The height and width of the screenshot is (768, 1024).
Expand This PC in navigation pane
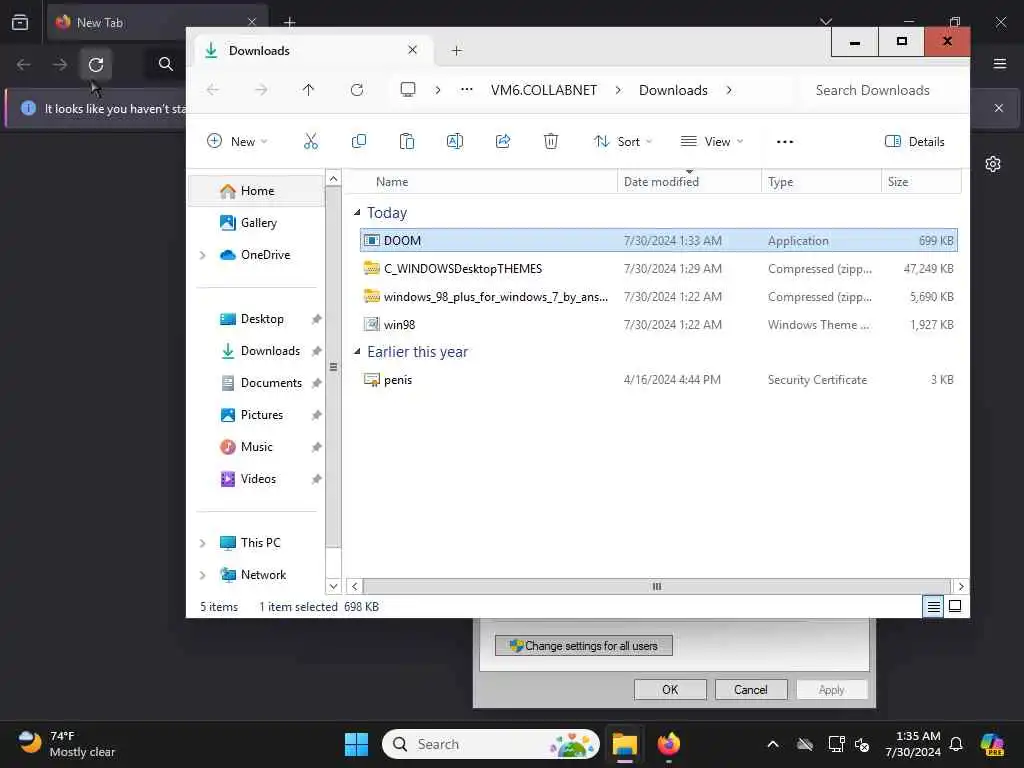202,543
